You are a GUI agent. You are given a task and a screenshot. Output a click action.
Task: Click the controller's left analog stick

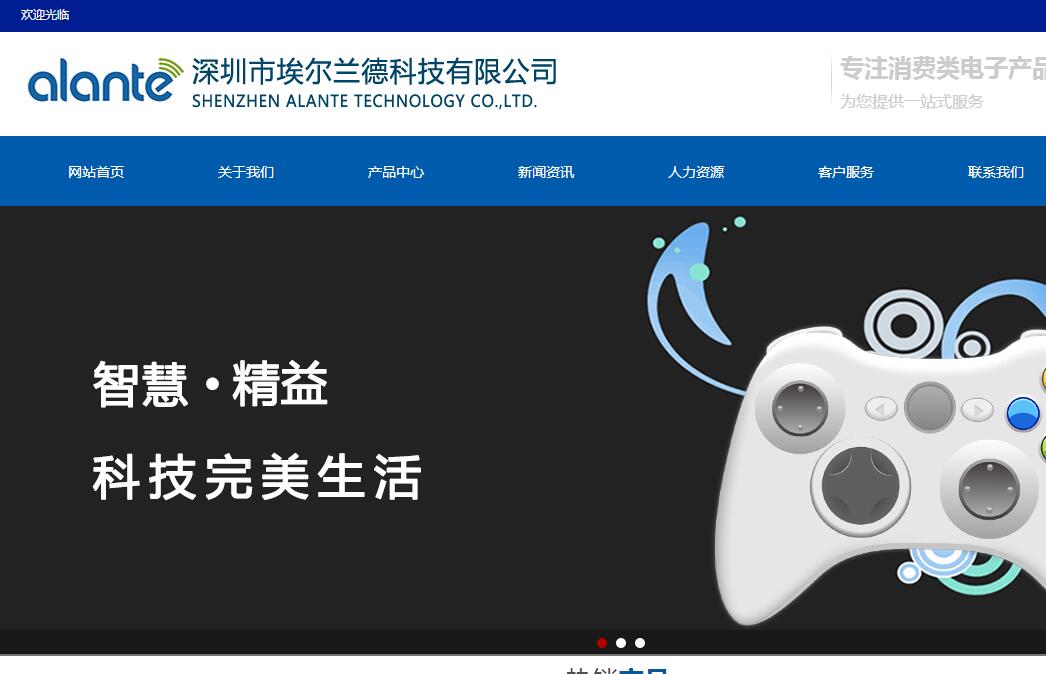pos(800,409)
